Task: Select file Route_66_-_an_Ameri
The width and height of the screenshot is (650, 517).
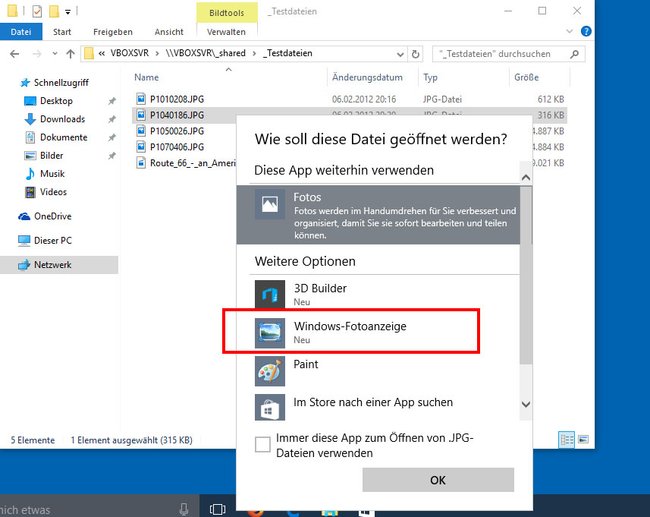Action: tap(186, 163)
